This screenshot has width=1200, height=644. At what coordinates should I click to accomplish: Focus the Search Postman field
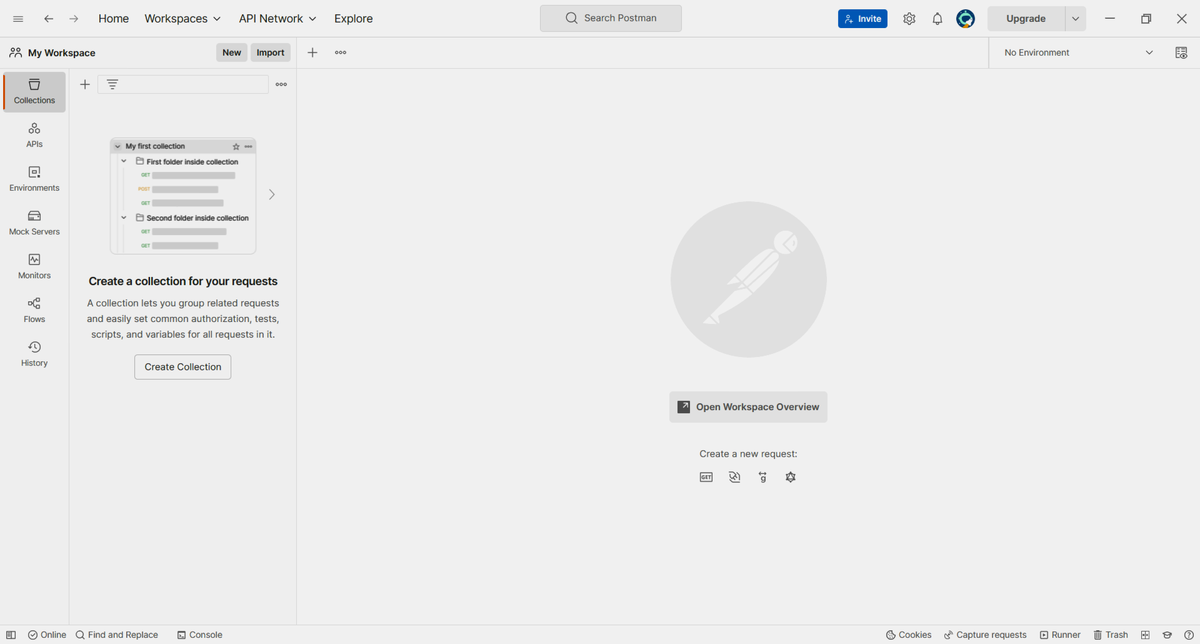click(611, 18)
